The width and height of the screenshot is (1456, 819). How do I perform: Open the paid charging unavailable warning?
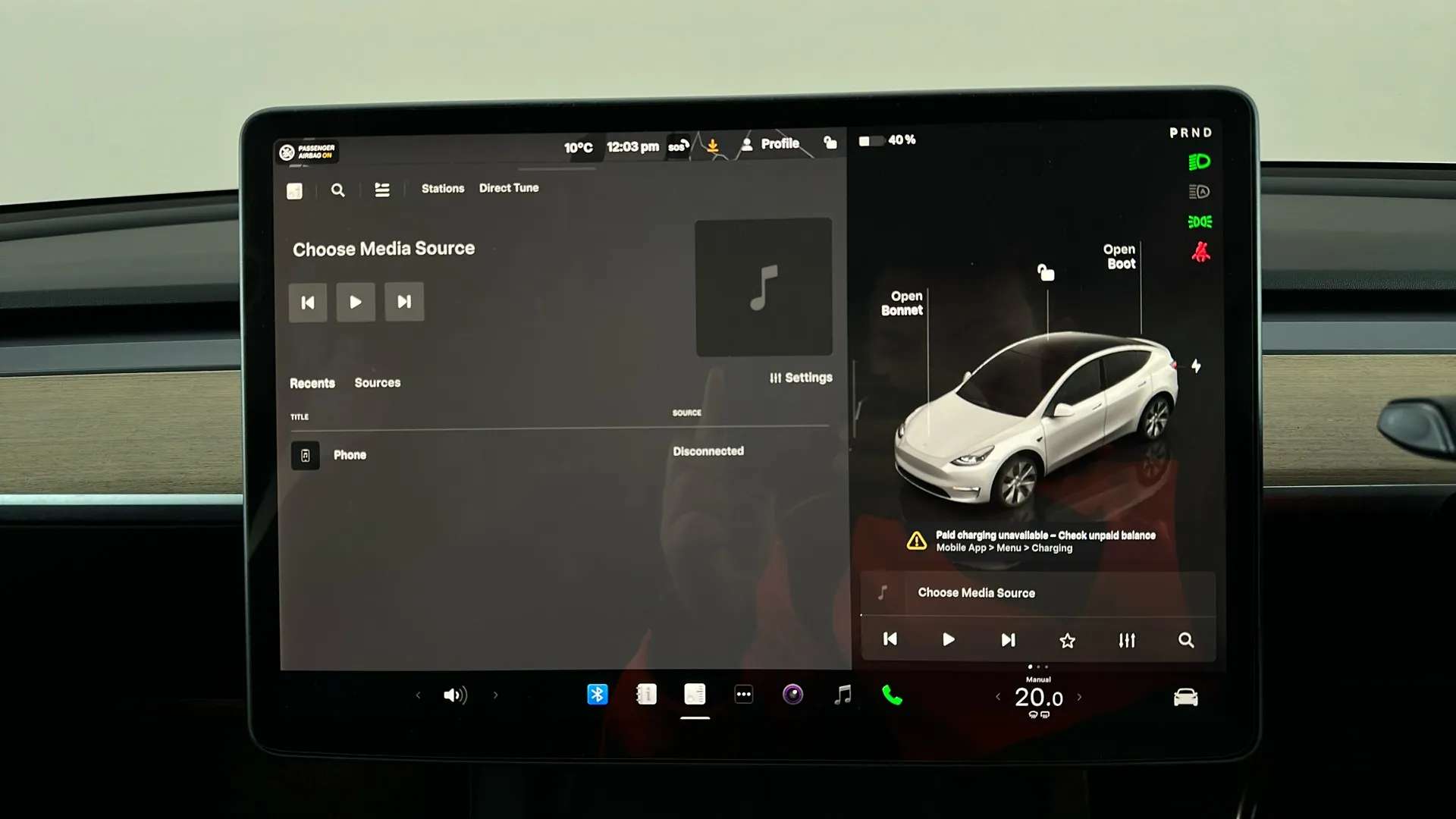point(1031,541)
